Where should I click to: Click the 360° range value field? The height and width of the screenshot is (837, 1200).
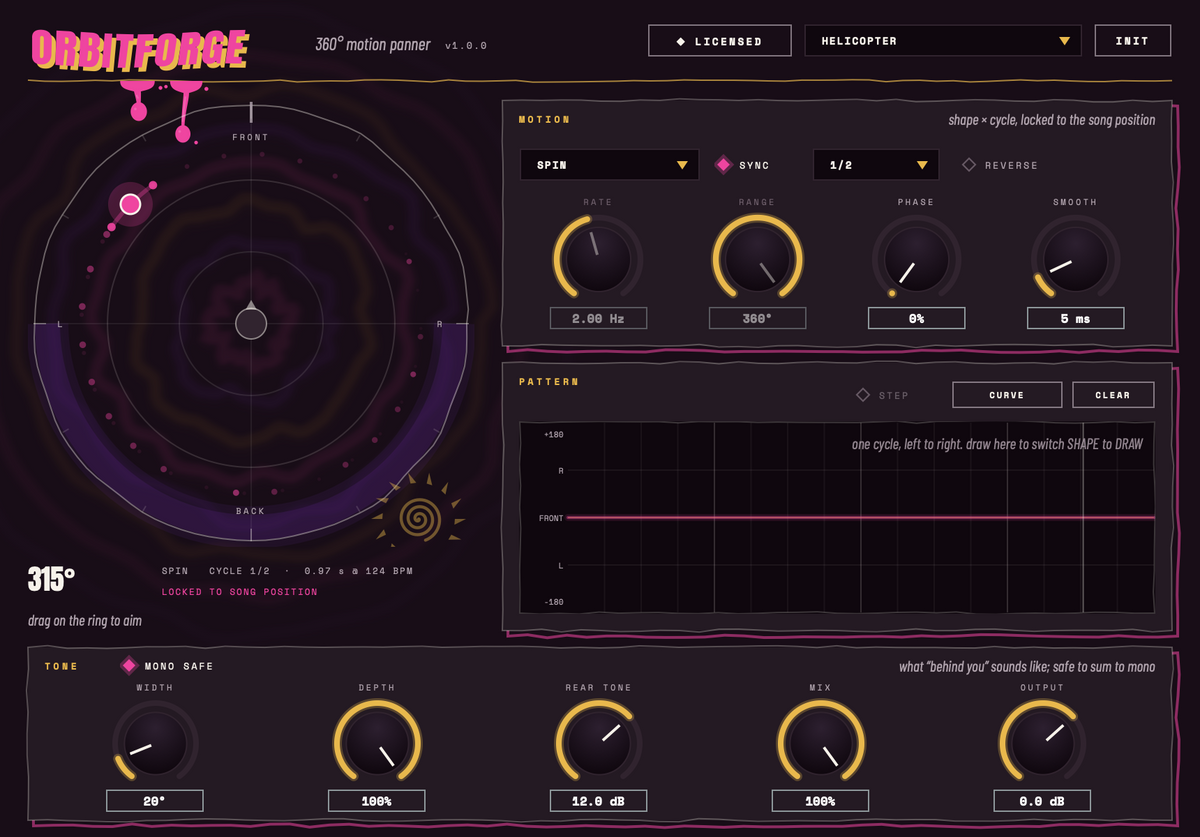point(757,318)
